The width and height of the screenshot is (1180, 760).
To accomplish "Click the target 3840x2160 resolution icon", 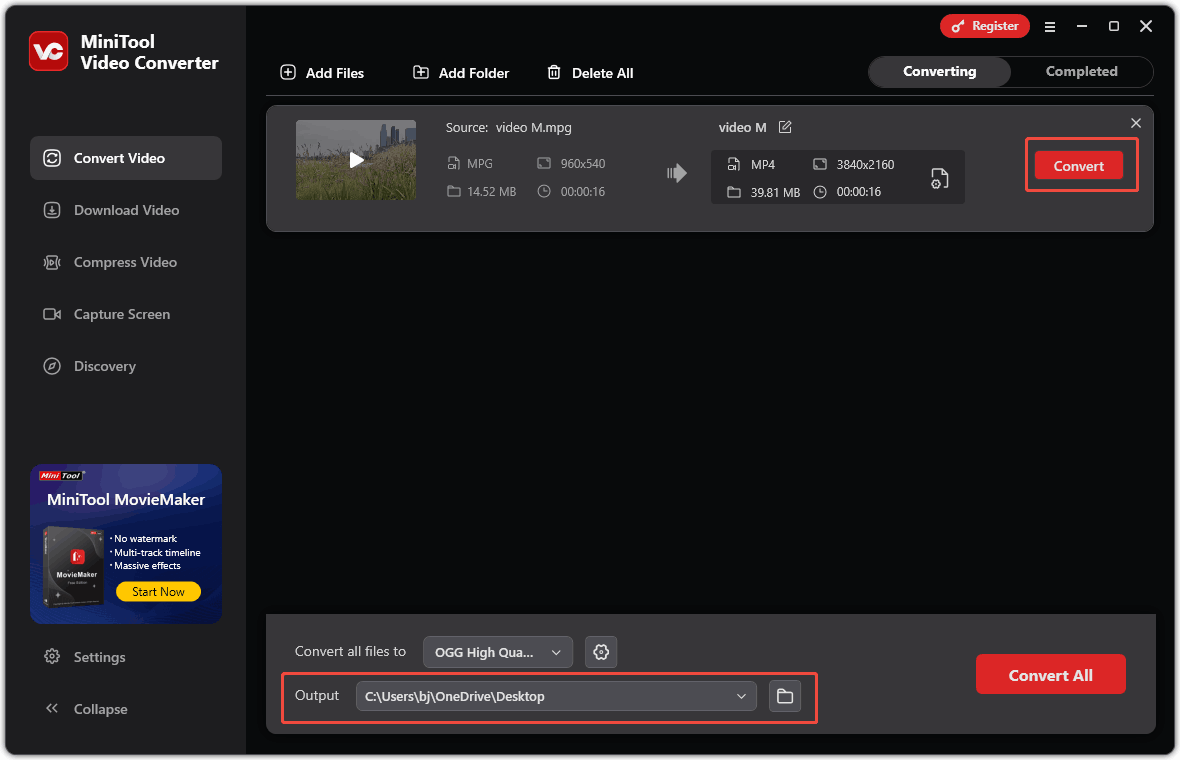I will tap(820, 164).
